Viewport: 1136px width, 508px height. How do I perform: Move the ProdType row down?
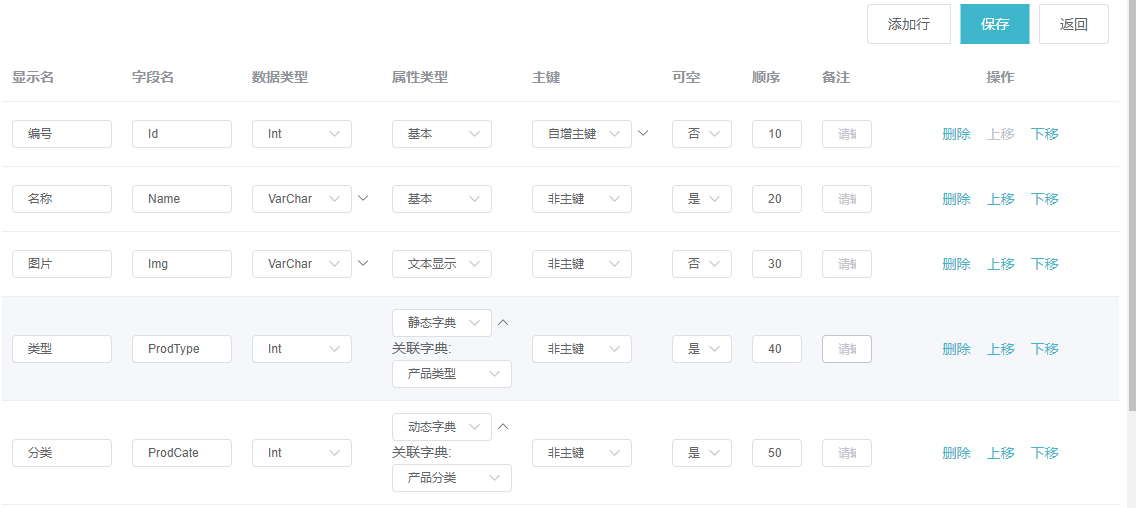pos(1045,349)
